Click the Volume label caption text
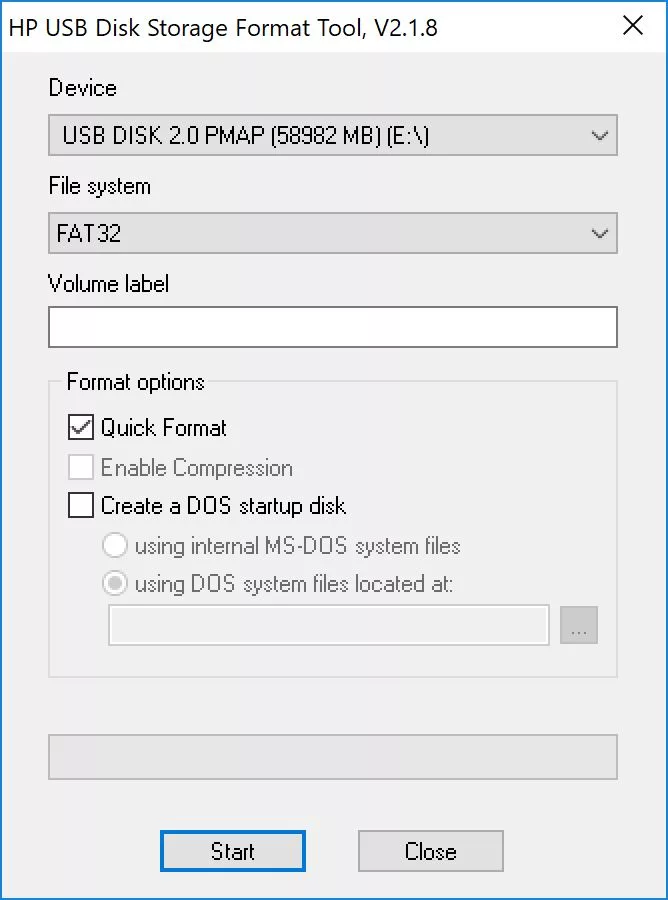668x900 pixels. click(108, 284)
